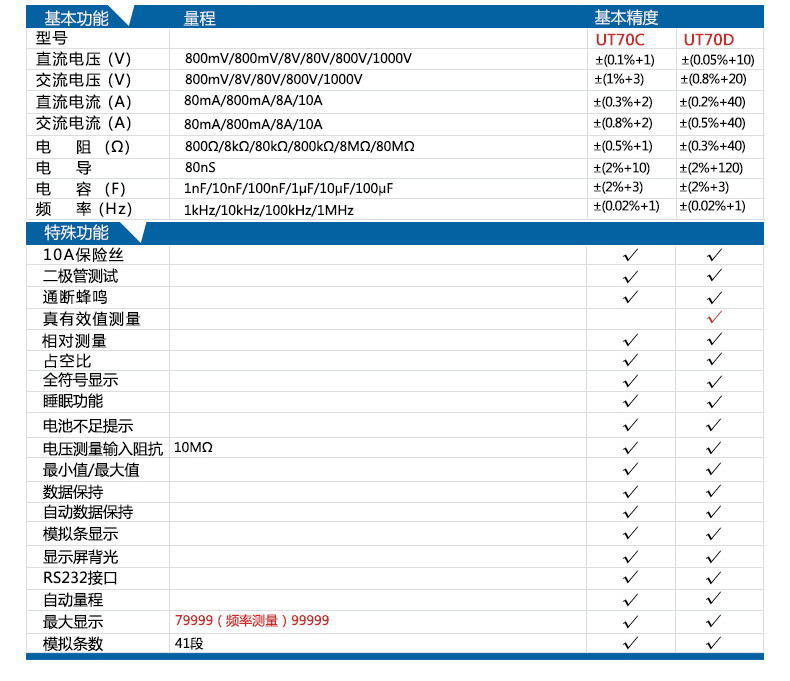
Task: Click UT70D checkmark in RS232接口 row
Action: tap(714, 577)
